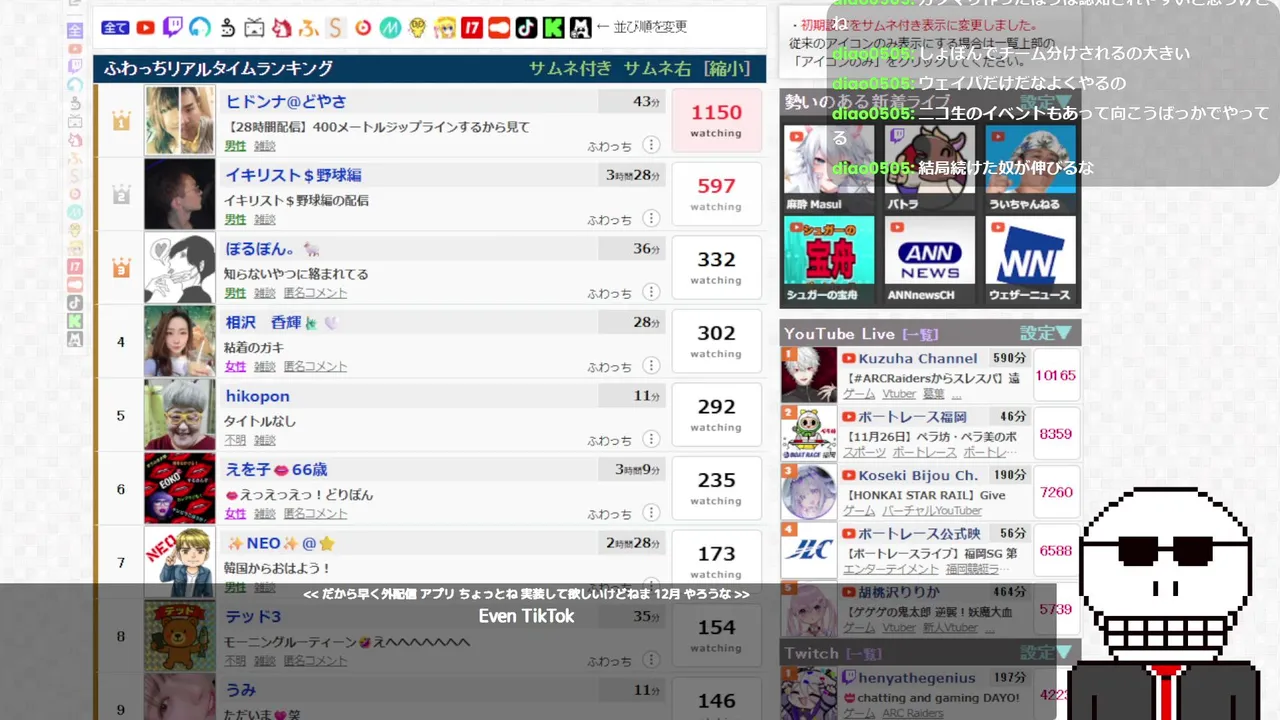
Task: Expand 設定▼ in the YouTube Live header
Action: 1046,333
